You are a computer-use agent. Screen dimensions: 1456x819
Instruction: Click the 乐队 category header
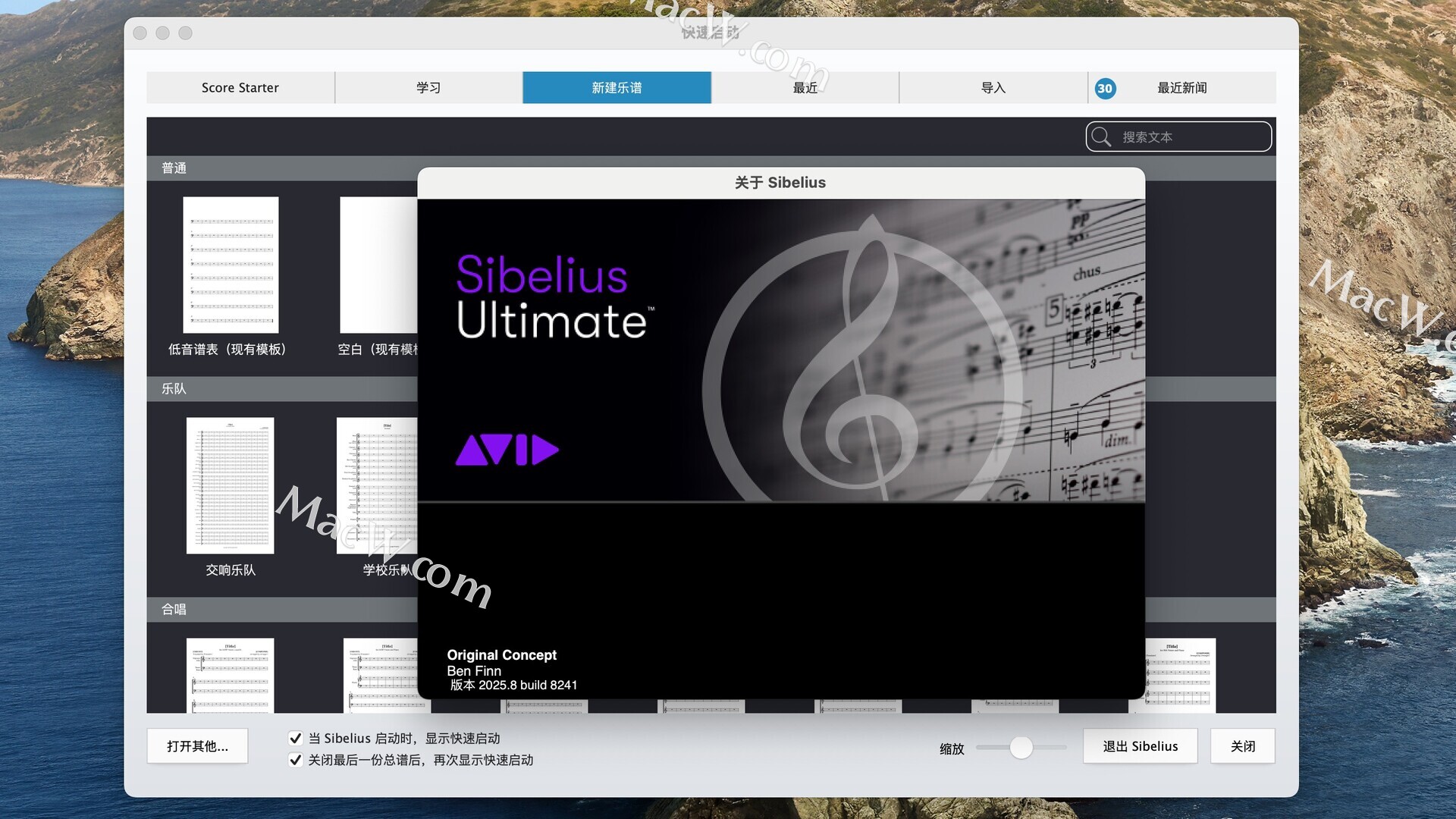174,388
